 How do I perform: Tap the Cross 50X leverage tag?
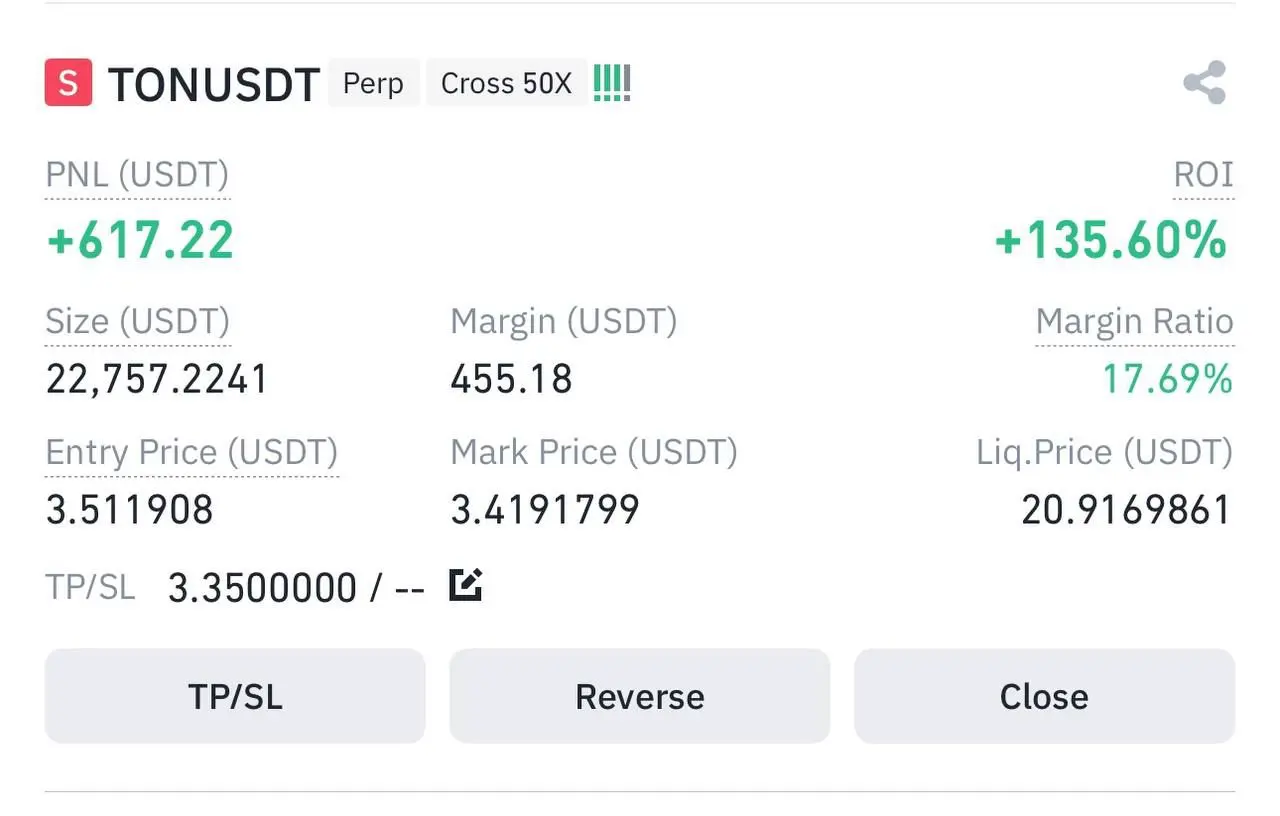click(506, 83)
